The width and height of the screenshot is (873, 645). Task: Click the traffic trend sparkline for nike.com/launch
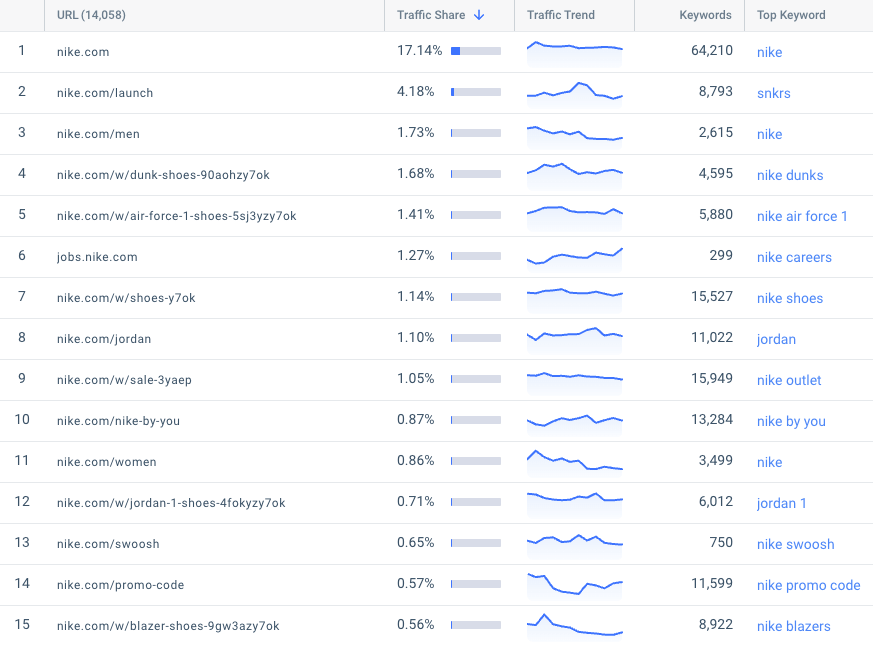[575, 93]
